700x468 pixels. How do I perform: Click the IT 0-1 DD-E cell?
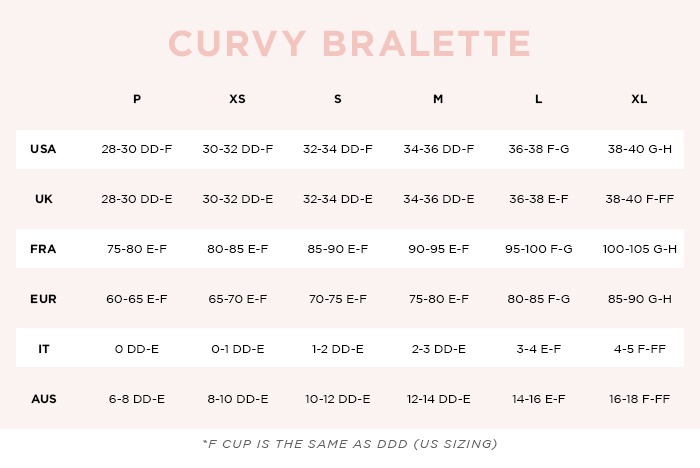[x=237, y=349]
